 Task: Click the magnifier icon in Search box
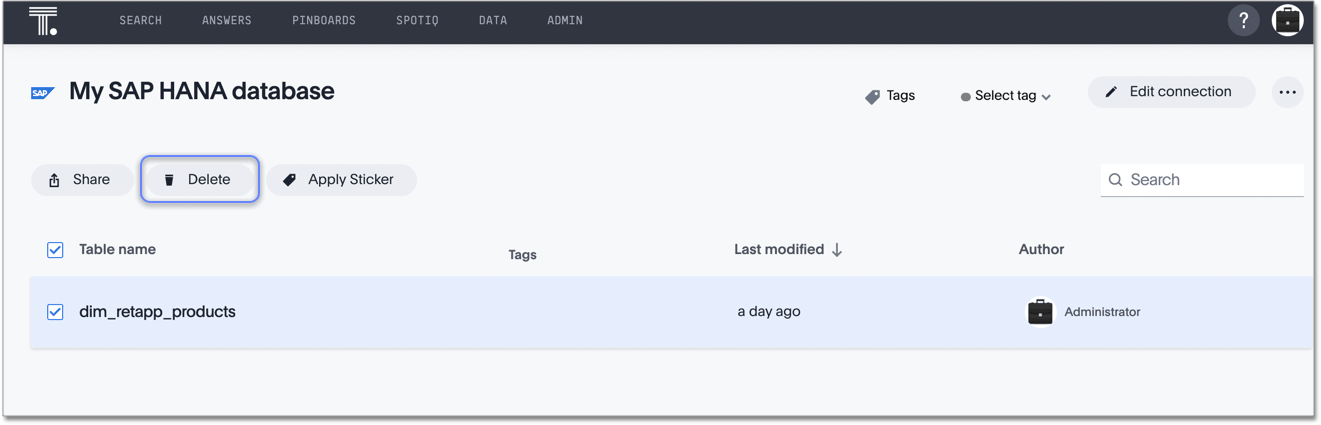[1116, 180]
